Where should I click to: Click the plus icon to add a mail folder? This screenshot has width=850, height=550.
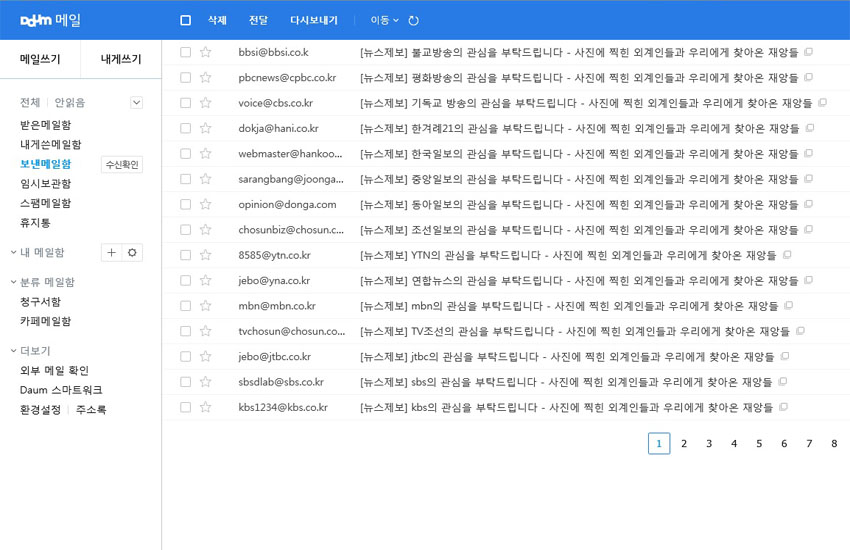click(x=111, y=253)
